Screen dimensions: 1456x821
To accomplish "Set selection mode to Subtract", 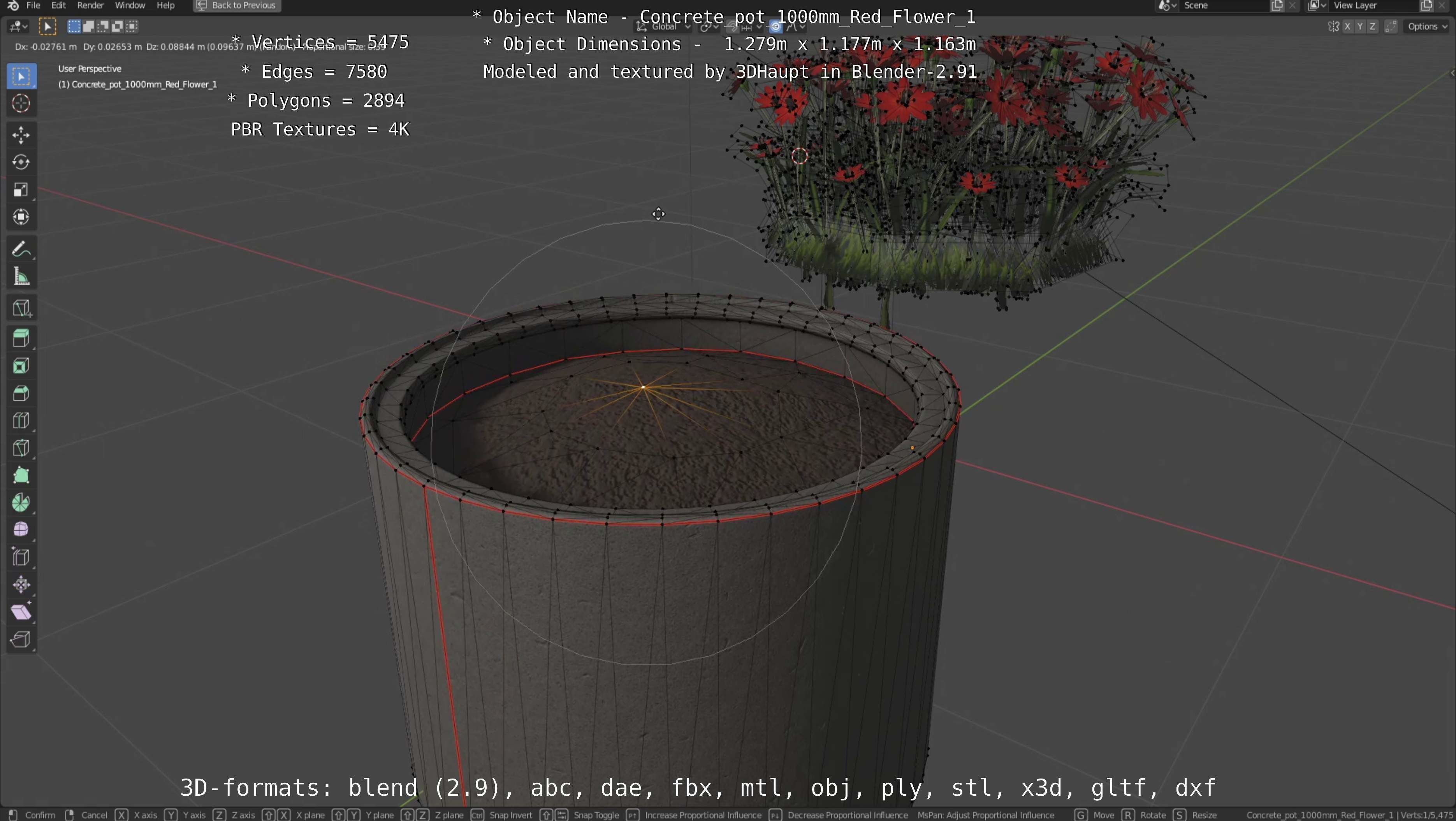I will pyautogui.click(x=103, y=26).
